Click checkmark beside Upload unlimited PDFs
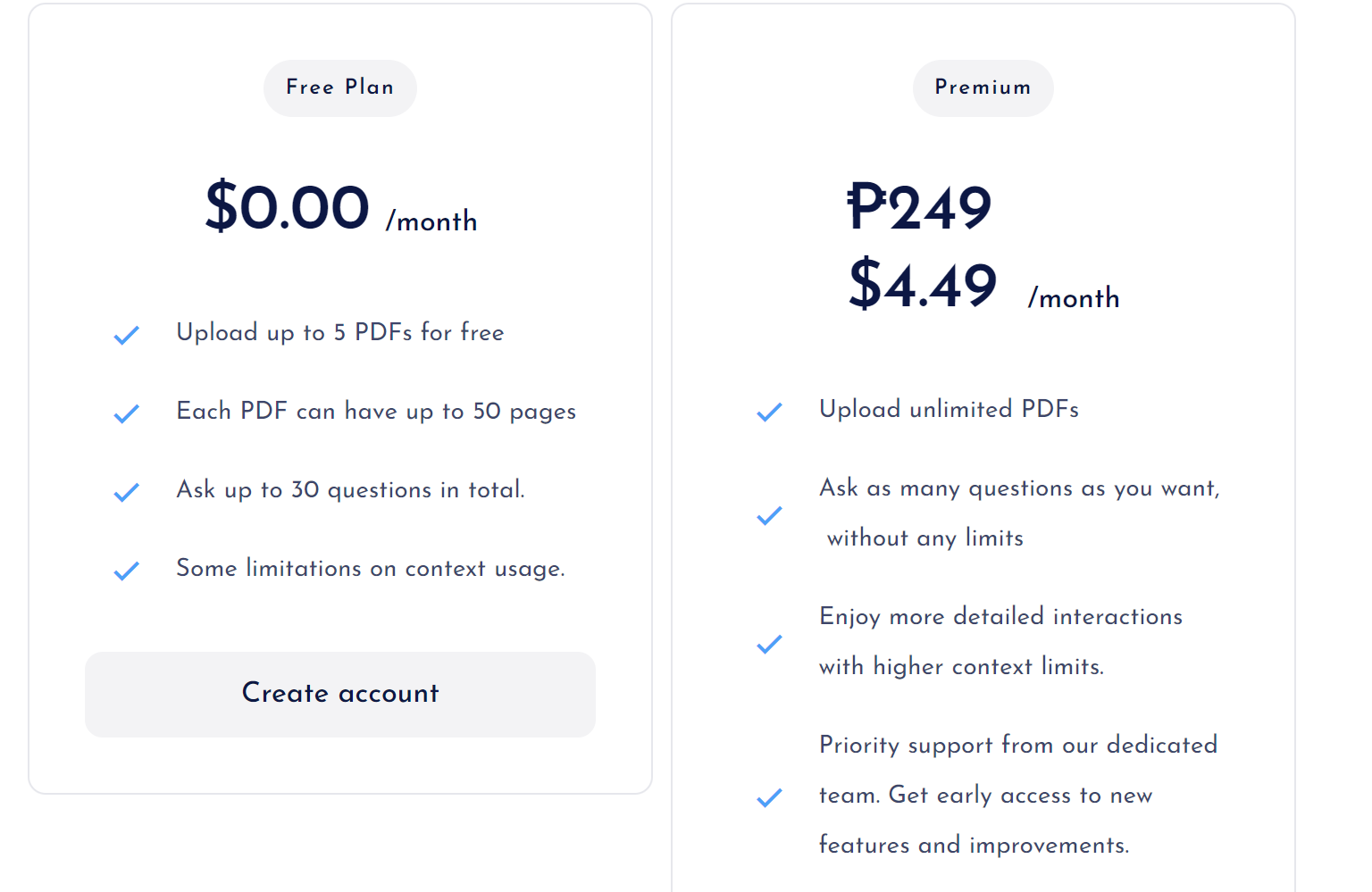This screenshot has height=892, width=1372. click(769, 412)
